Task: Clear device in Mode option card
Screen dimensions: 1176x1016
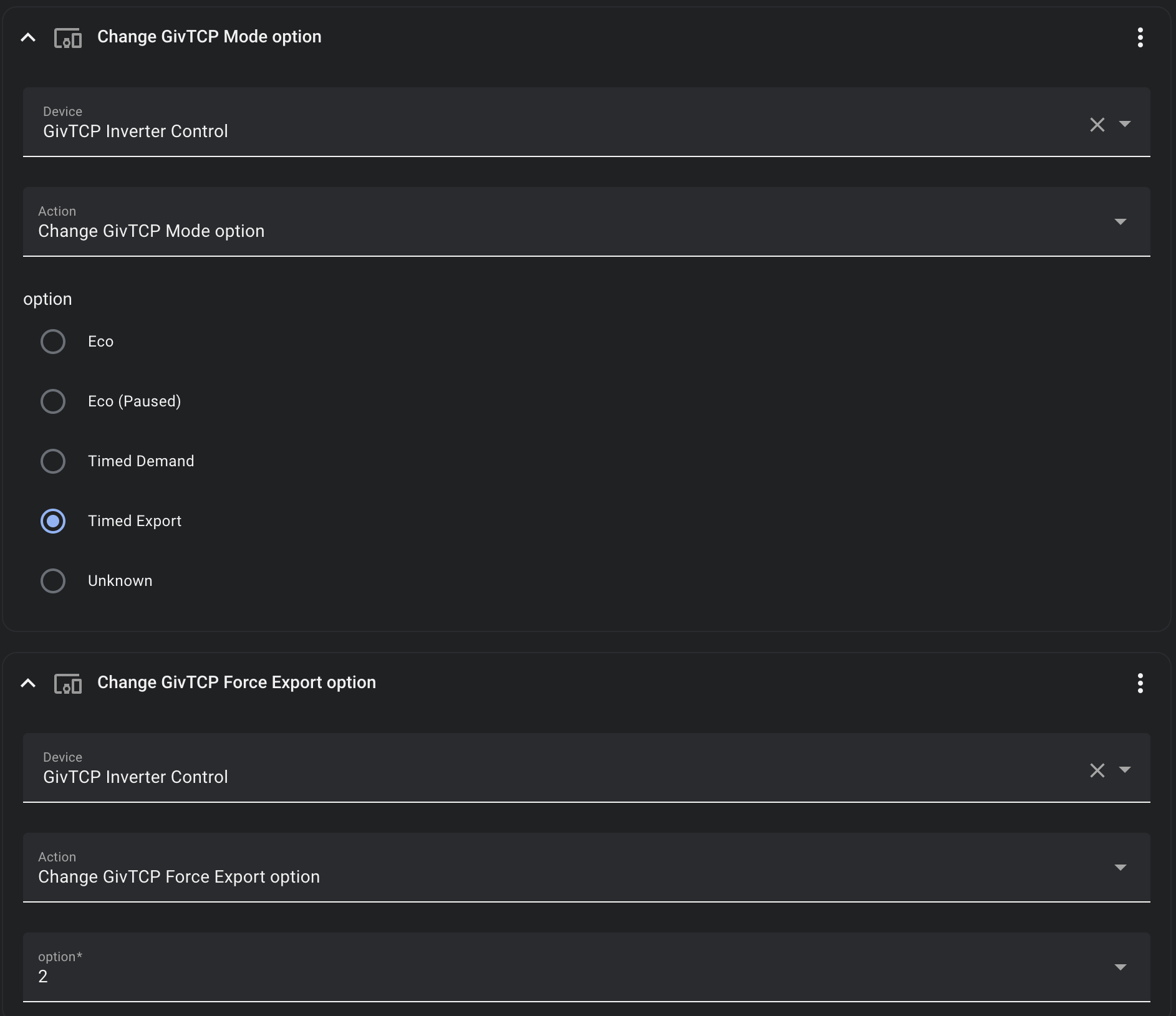Action: click(1097, 124)
